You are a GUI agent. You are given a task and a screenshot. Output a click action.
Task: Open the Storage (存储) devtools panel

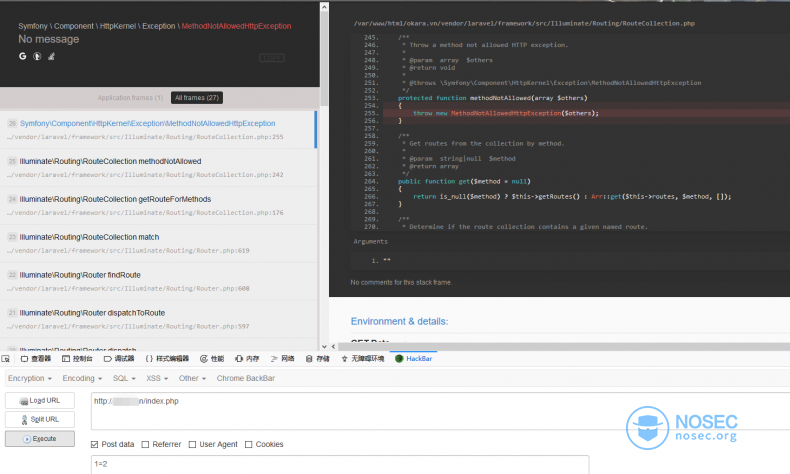[317, 359]
